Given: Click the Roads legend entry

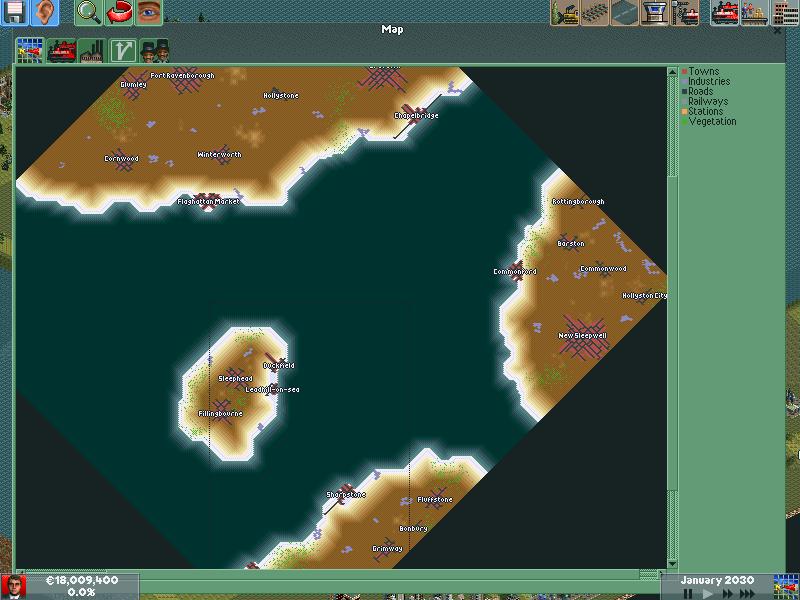Looking at the screenshot, I should [x=697, y=91].
